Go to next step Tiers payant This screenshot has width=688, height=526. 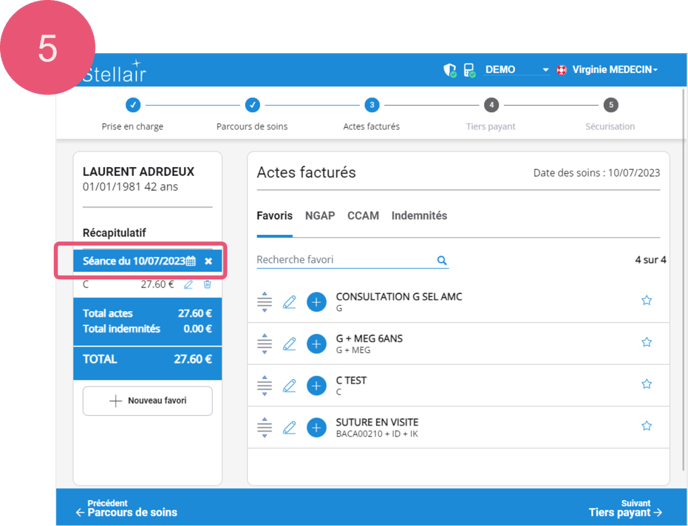click(625, 508)
